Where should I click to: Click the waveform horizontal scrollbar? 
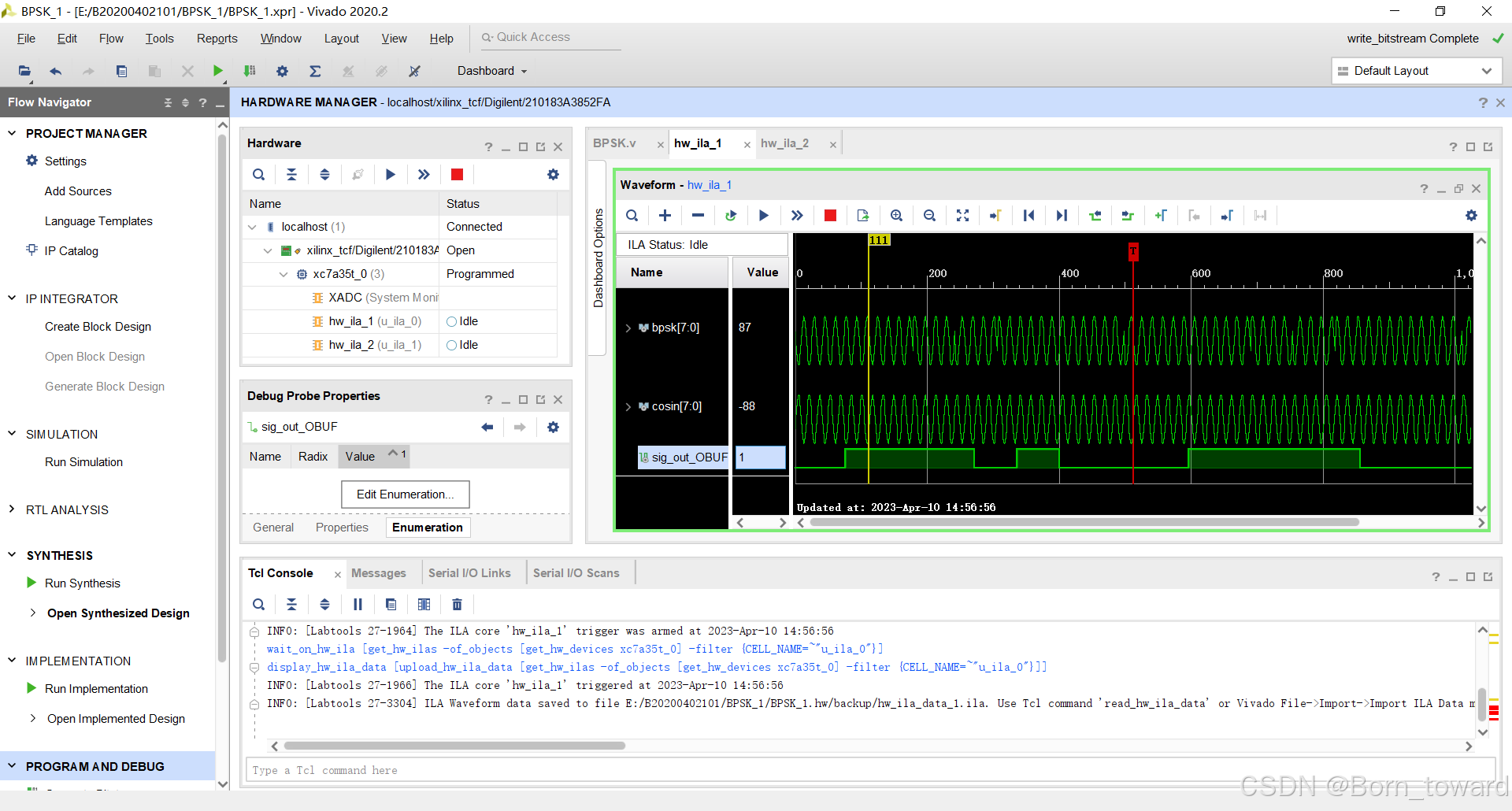click(1084, 522)
